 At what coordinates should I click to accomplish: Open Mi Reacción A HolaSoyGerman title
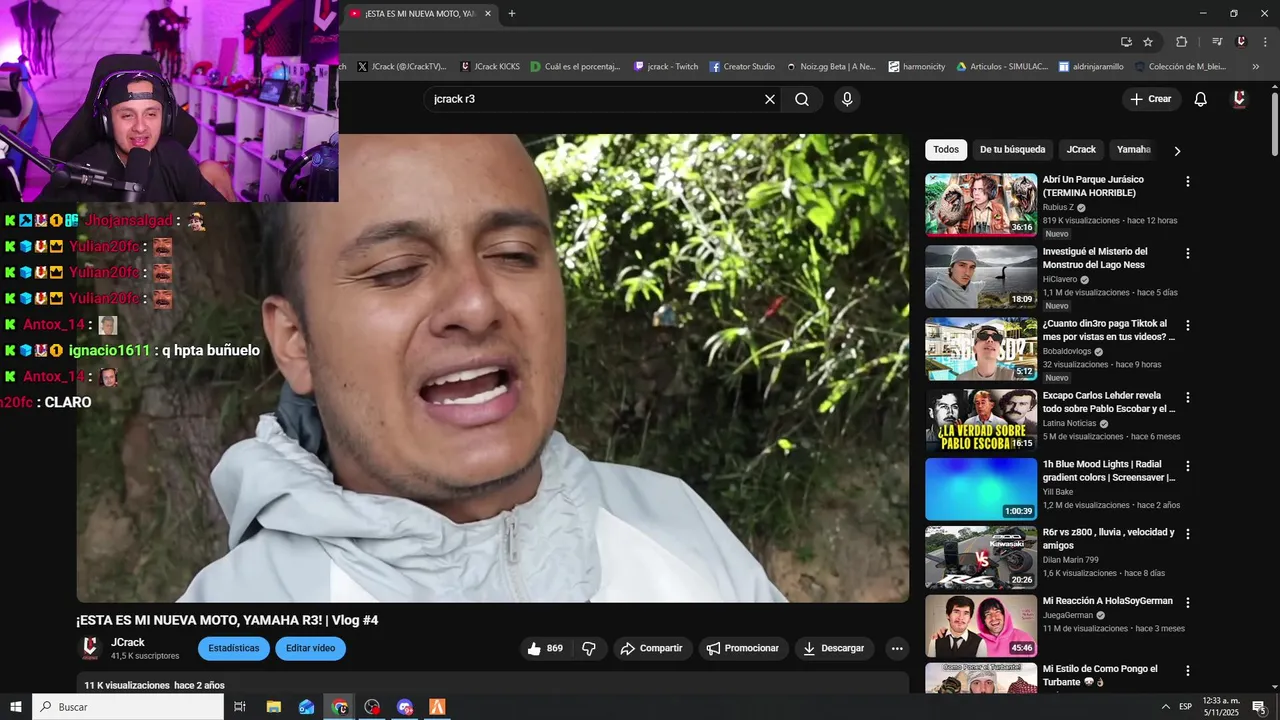pos(1108,601)
